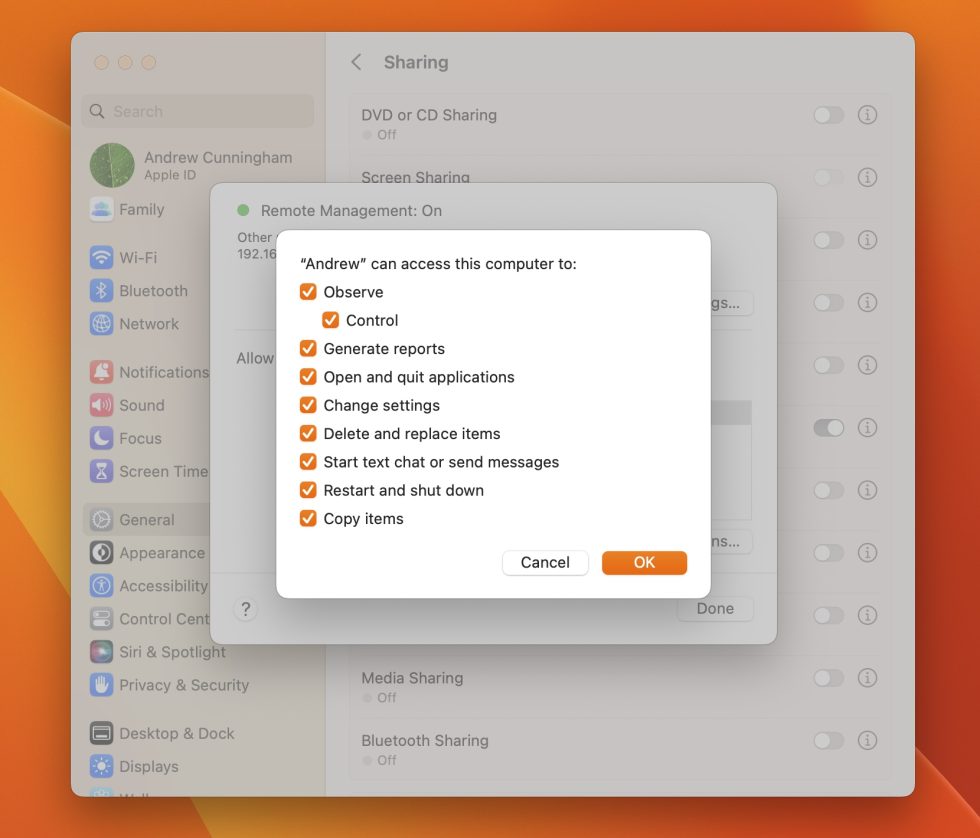Uncheck the Observe permission
Image resolution: width=980 pixels, height=838 pixels.
[309, 291]
